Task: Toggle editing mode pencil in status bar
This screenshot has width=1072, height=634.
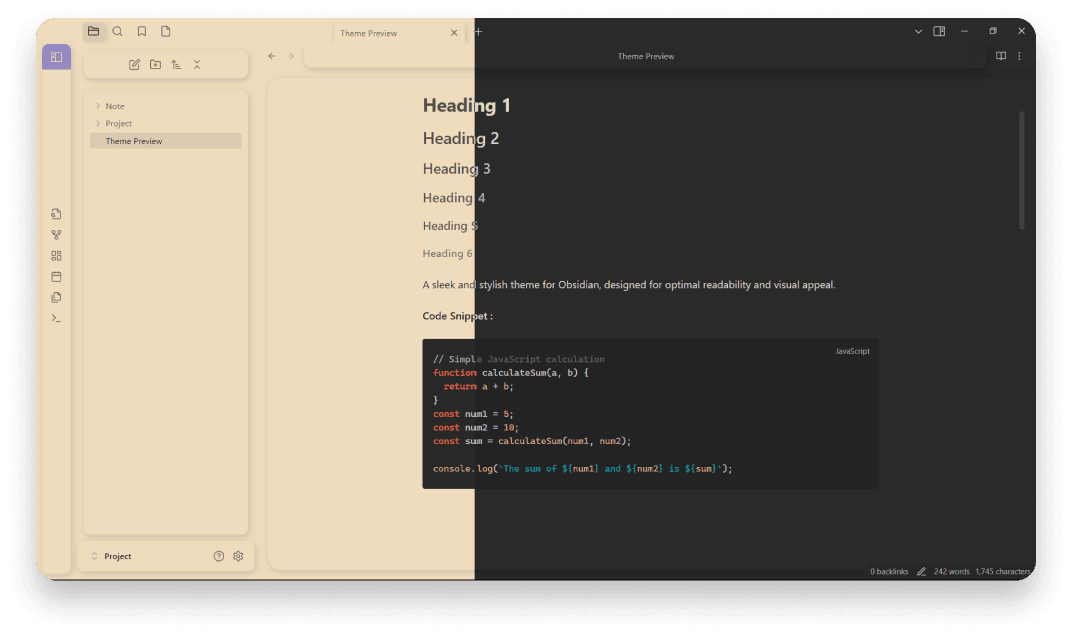Action: (921, 571)
